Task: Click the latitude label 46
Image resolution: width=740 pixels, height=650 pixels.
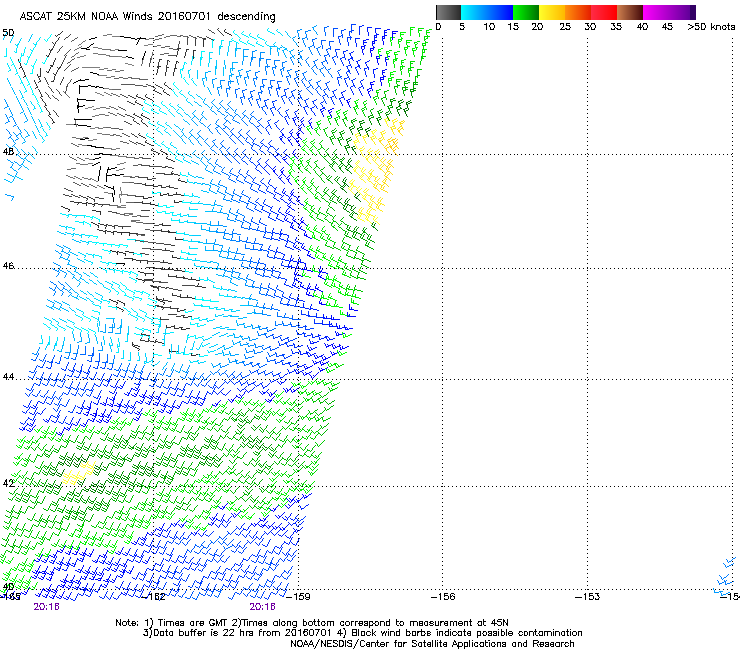Action: coord(8,266)
